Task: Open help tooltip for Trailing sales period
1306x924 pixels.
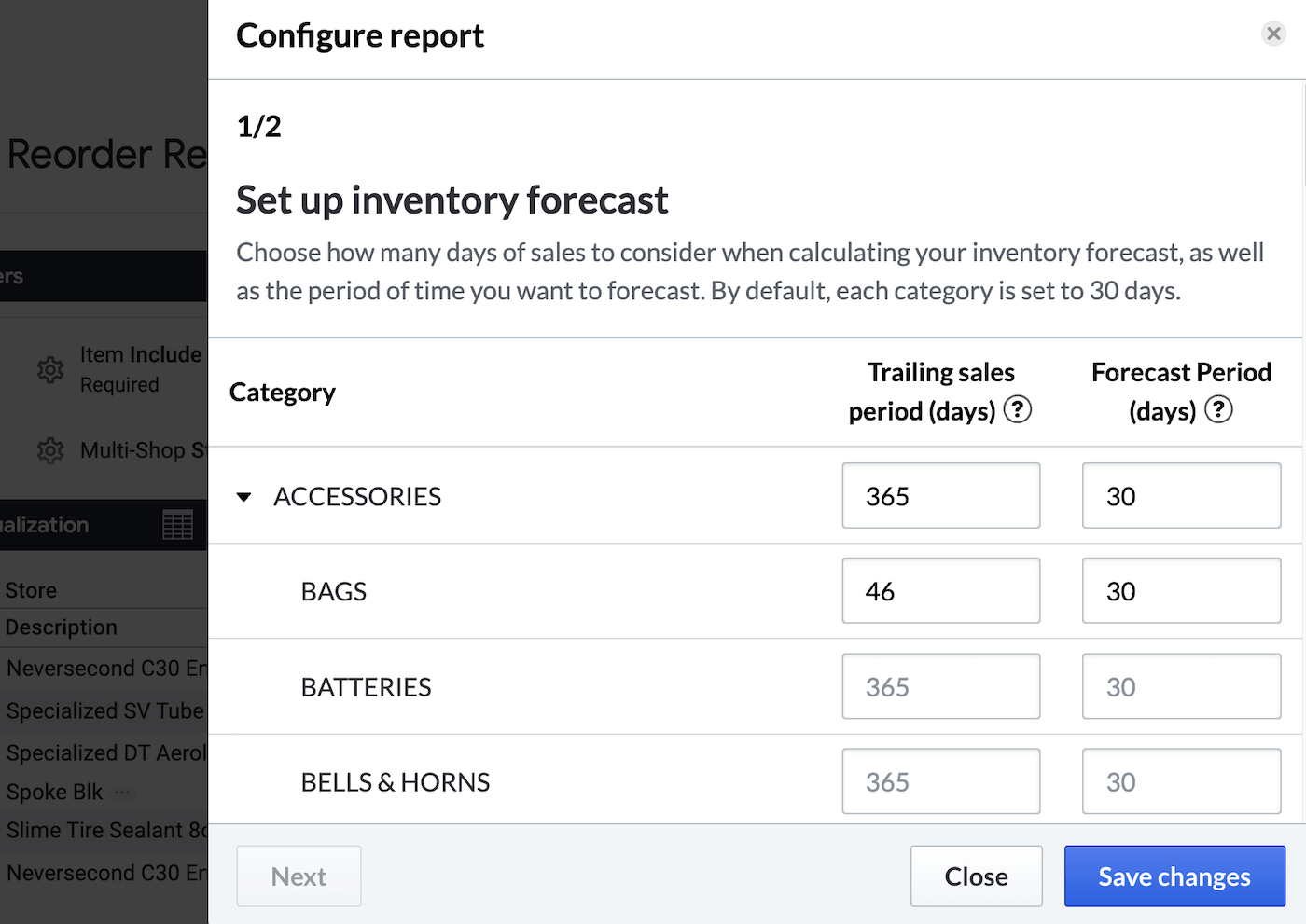Action: [x=1018, y=409]
